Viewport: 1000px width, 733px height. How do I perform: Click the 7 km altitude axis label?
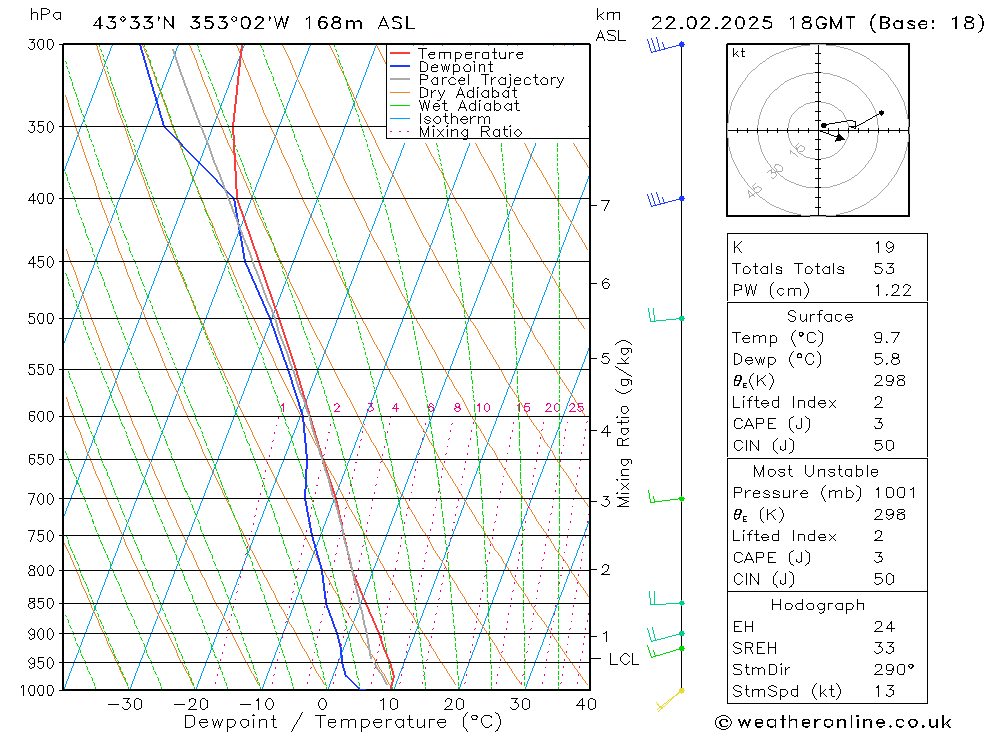(605, 205)
